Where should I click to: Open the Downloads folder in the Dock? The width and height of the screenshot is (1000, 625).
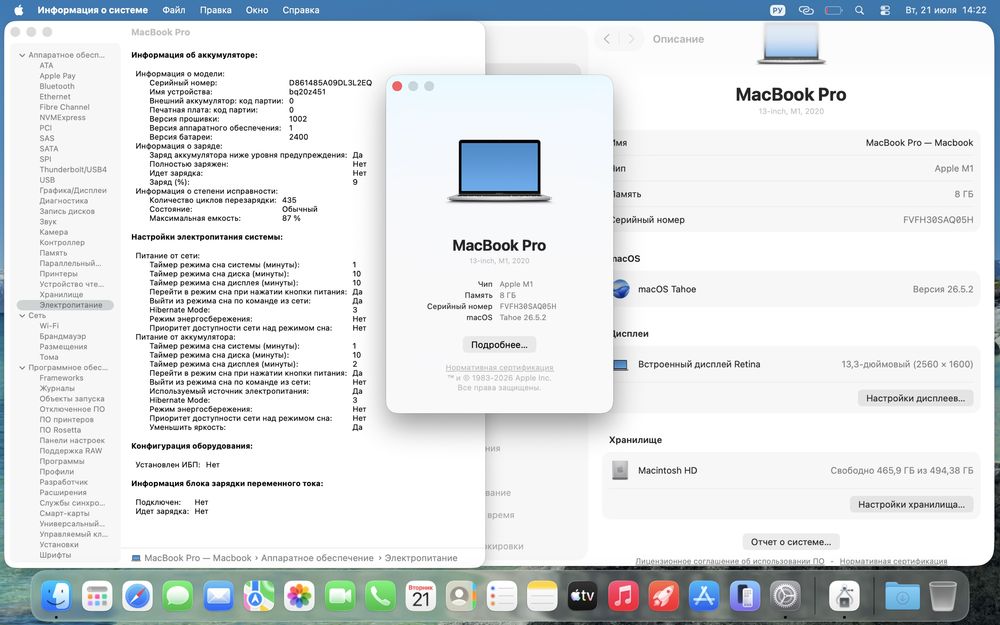pos(902,597)
